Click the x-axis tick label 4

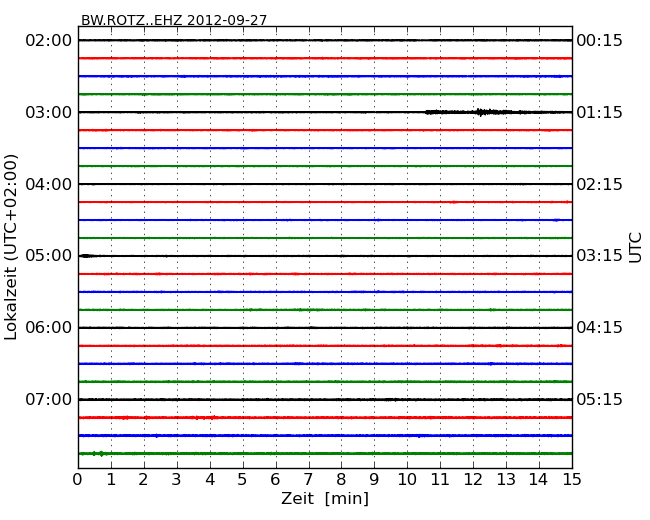pyautogui.click(x=210, y=479)
